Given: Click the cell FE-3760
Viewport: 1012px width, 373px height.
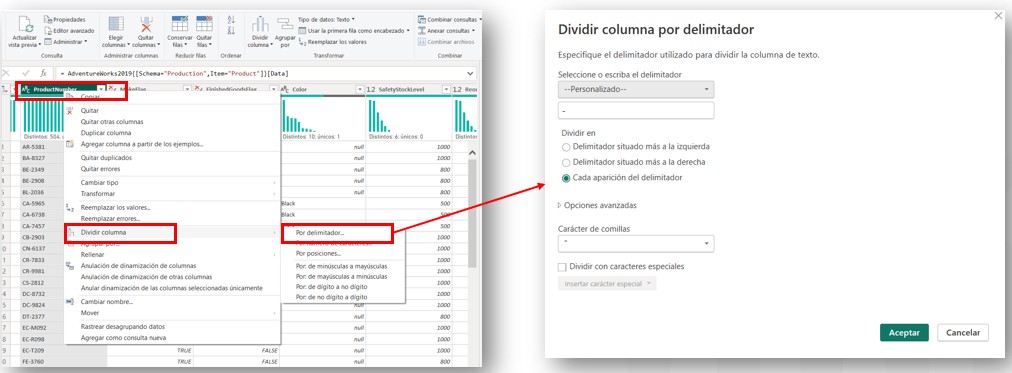Looking at the screenshot, I should 34,363.
